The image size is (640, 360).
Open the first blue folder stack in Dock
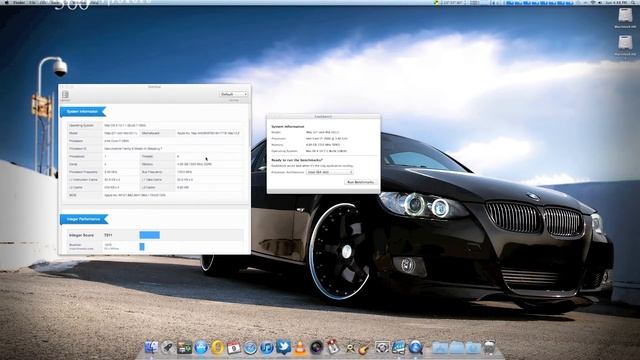440,348
